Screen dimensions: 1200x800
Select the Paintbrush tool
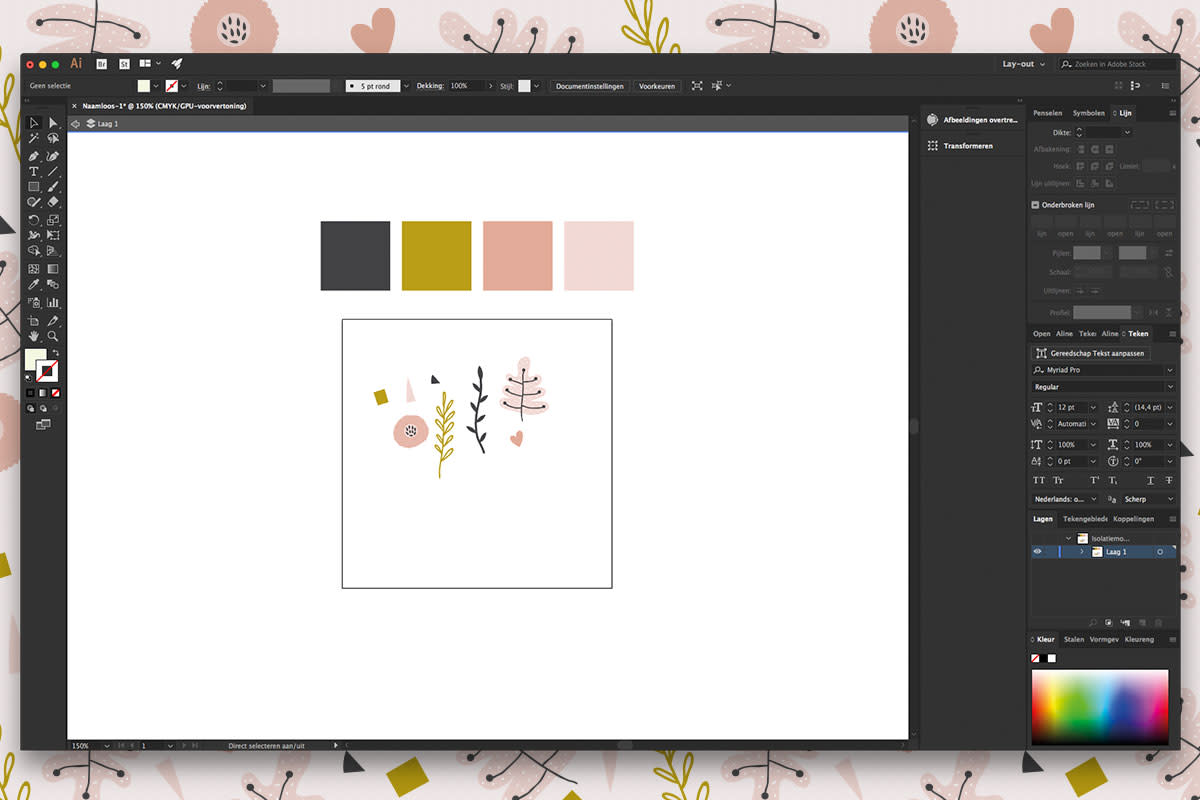point(53,187)
